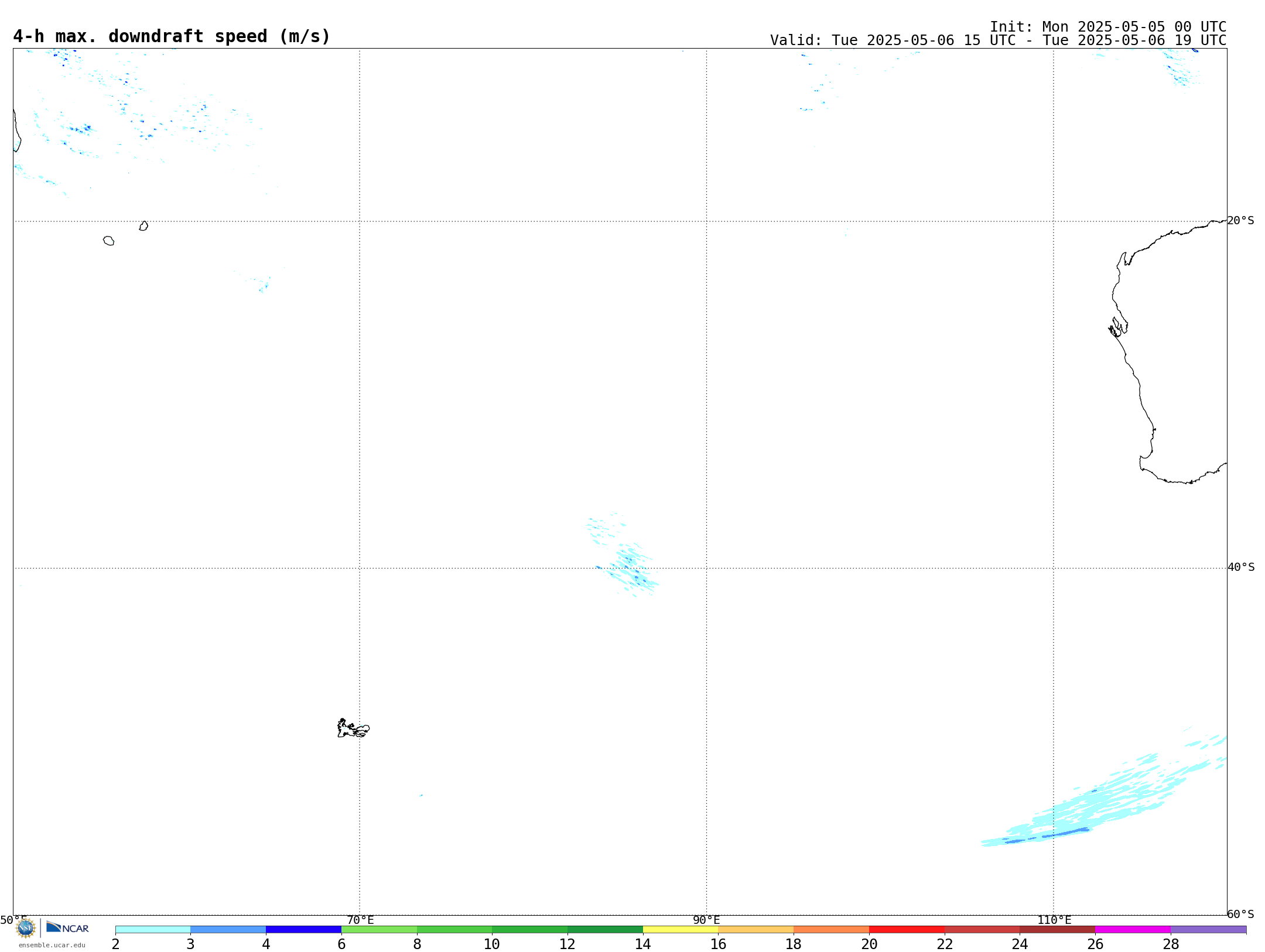Click the 90°E longitude label

(x=706, y=920)
